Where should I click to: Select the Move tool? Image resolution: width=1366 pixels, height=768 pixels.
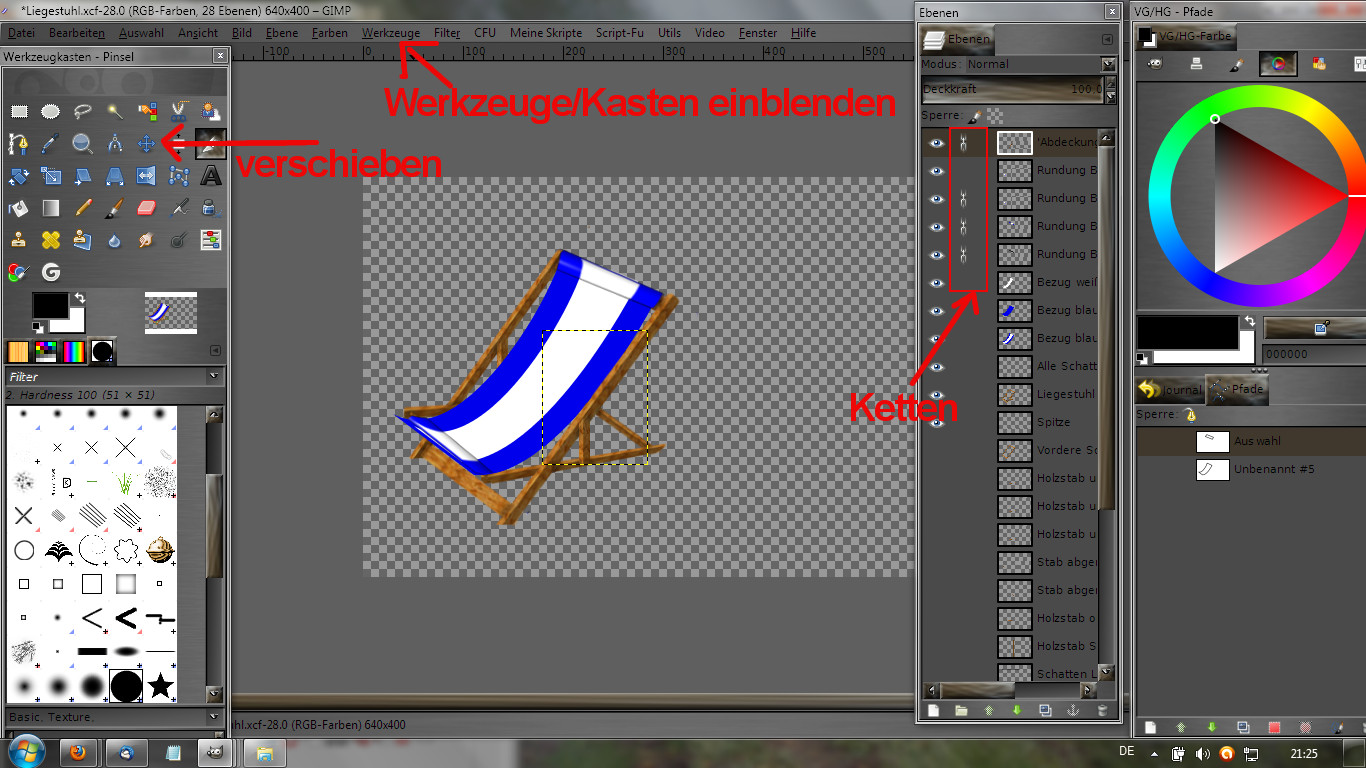point(147,144)
